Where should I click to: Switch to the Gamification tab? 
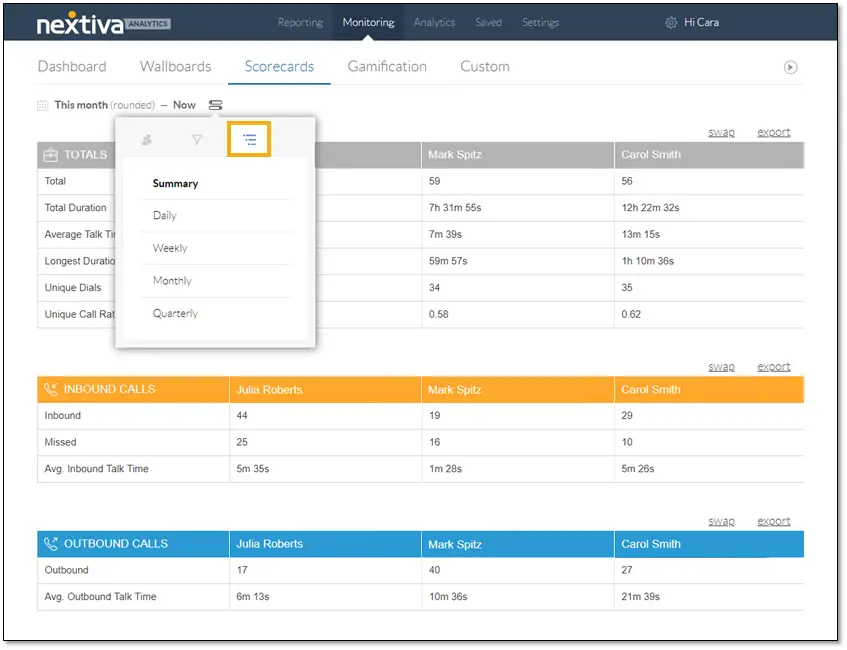click(387, 66)
